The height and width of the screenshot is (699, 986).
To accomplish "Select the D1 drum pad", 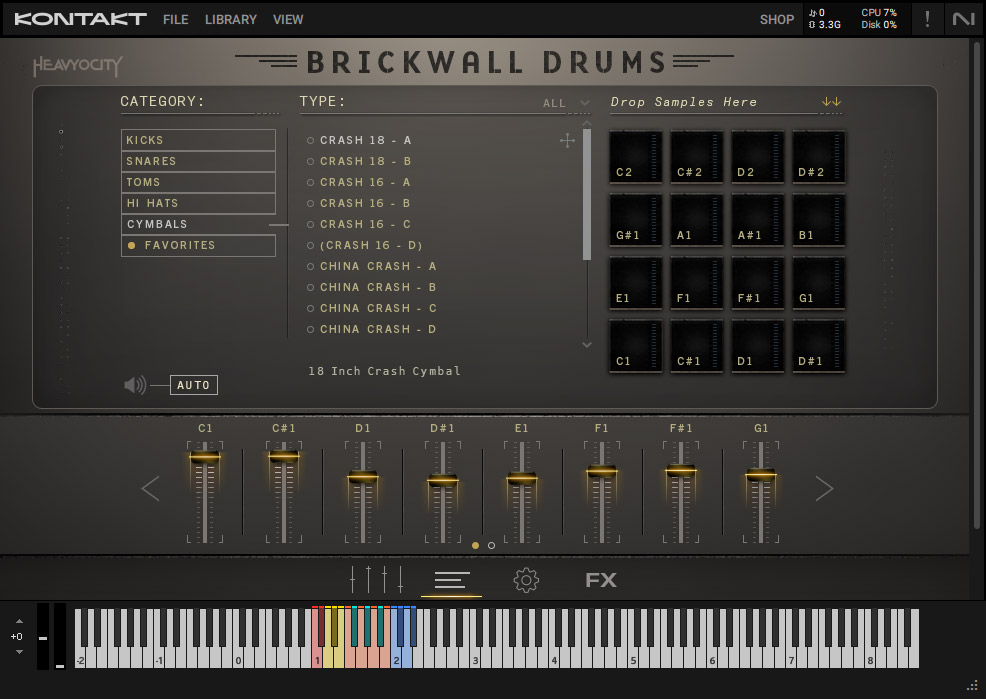I will coord(758,346).
